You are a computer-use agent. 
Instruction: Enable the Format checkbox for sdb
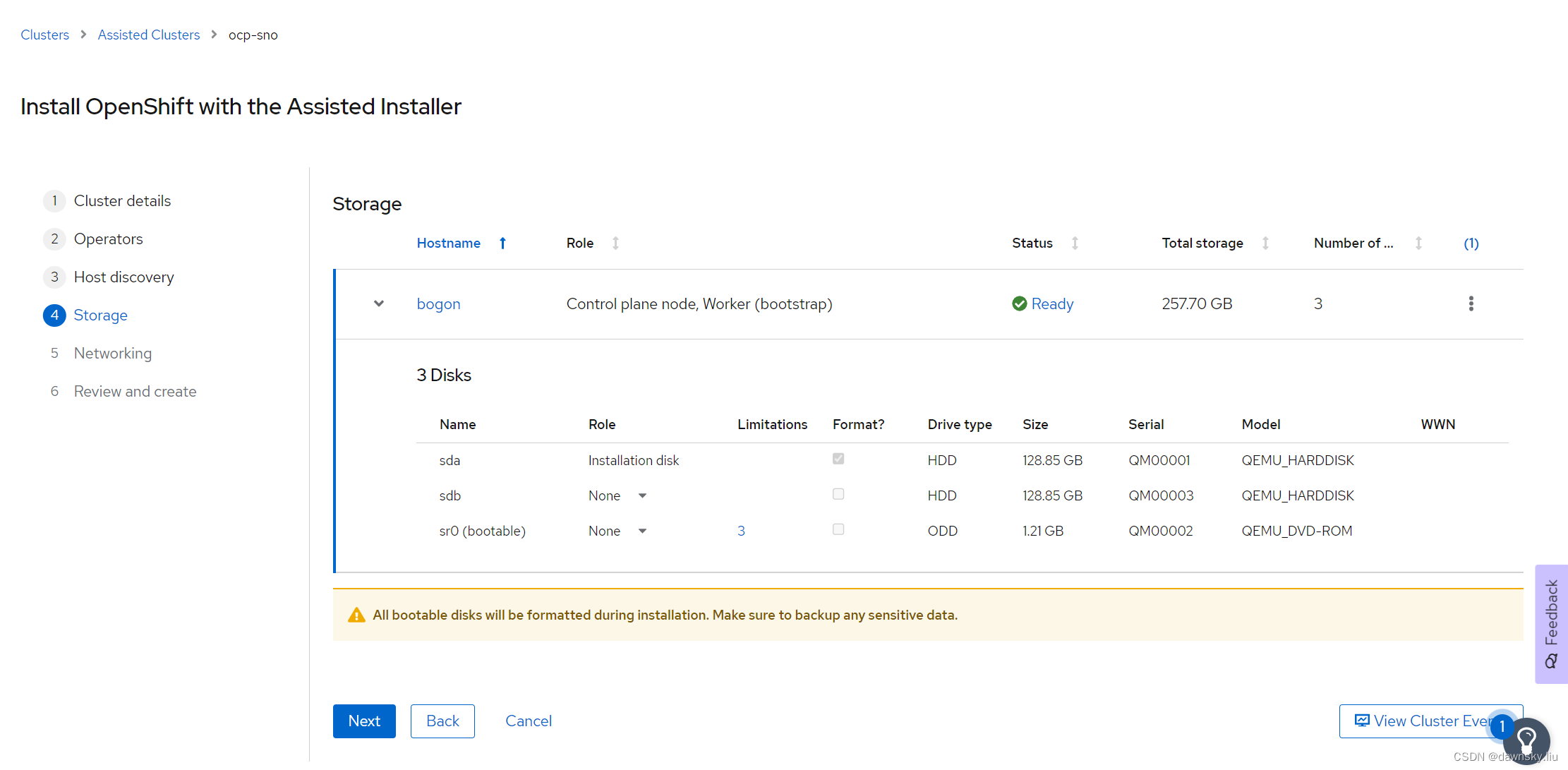838,494
